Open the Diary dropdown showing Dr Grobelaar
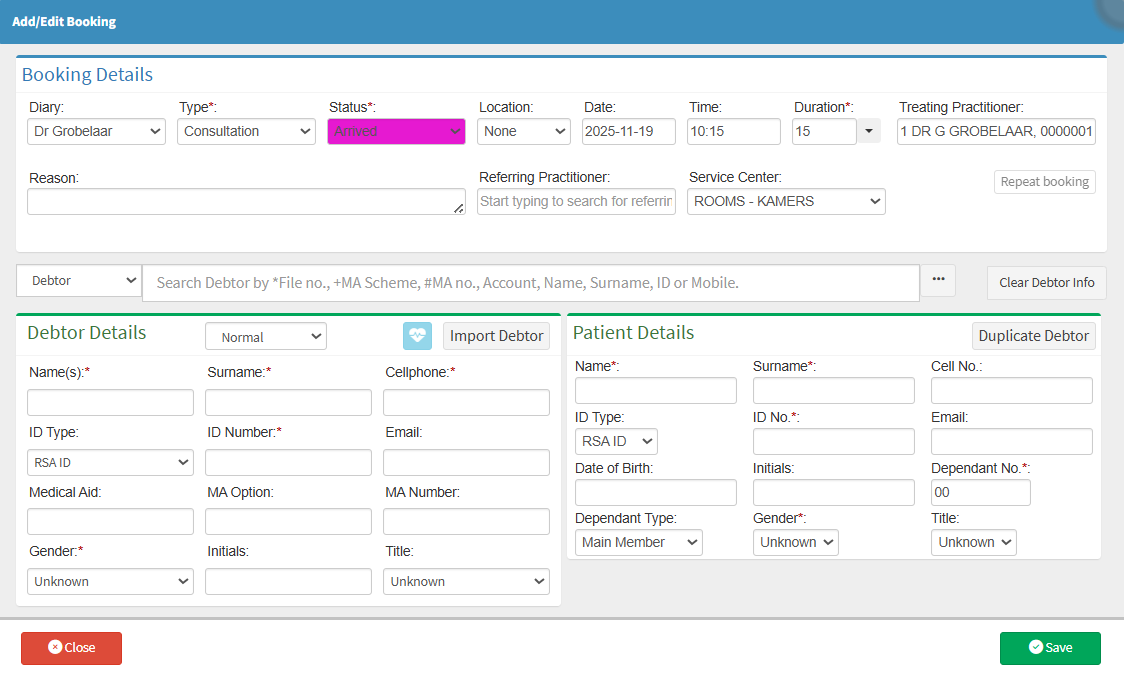Viewport: 1124px width, 676px height. tap(96, 131)
